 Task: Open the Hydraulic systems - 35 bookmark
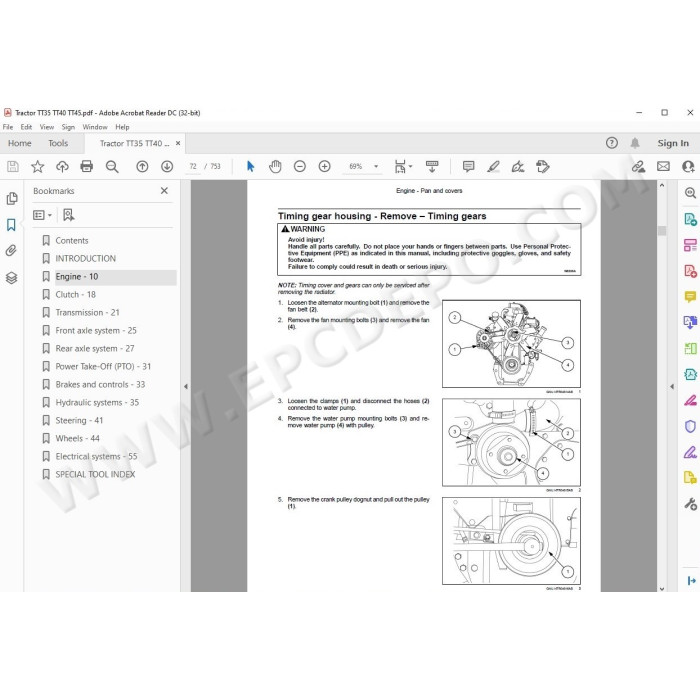(97, 403)
